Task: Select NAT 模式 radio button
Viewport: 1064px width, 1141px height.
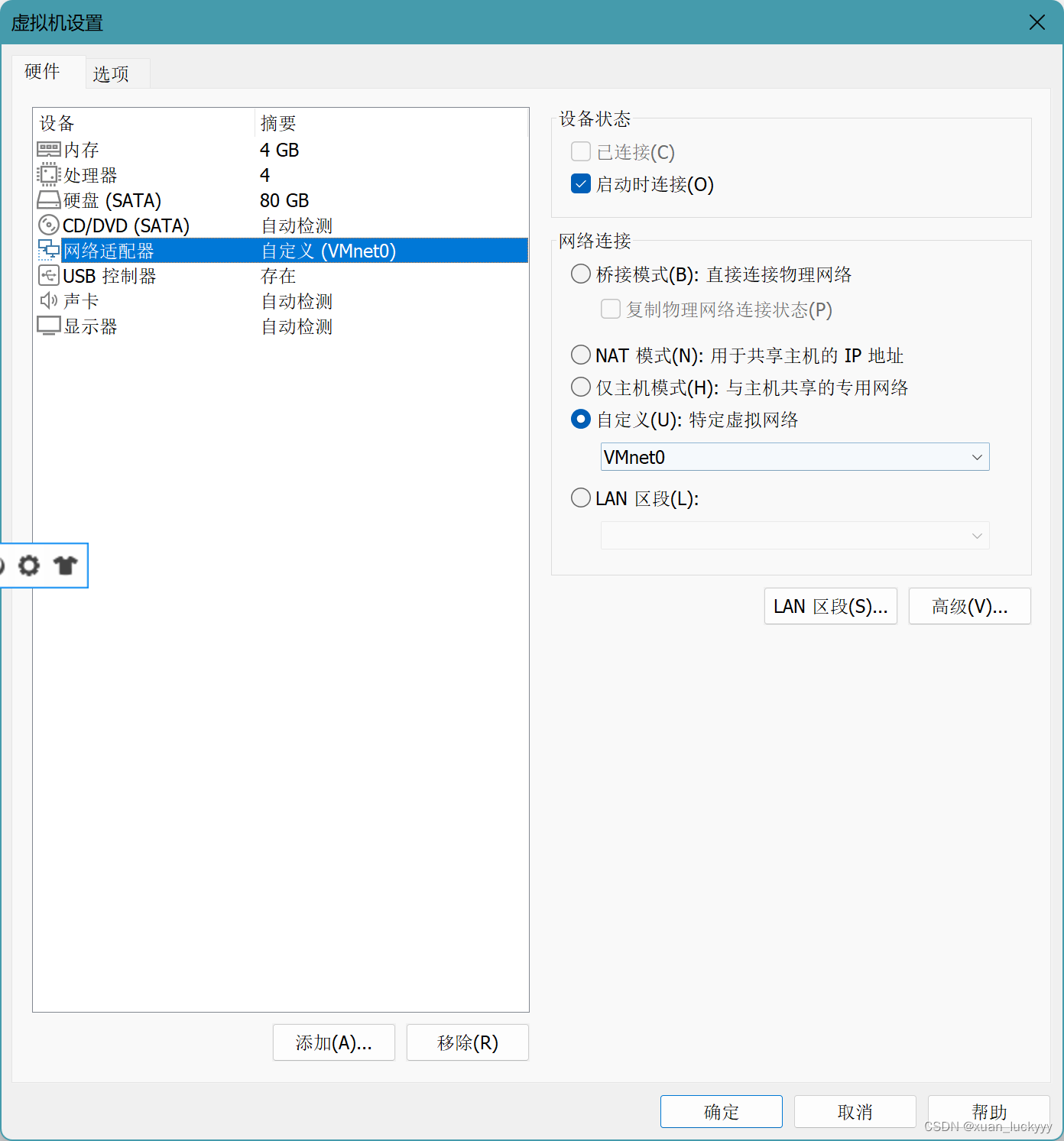Action: click(x=580, y=355)
